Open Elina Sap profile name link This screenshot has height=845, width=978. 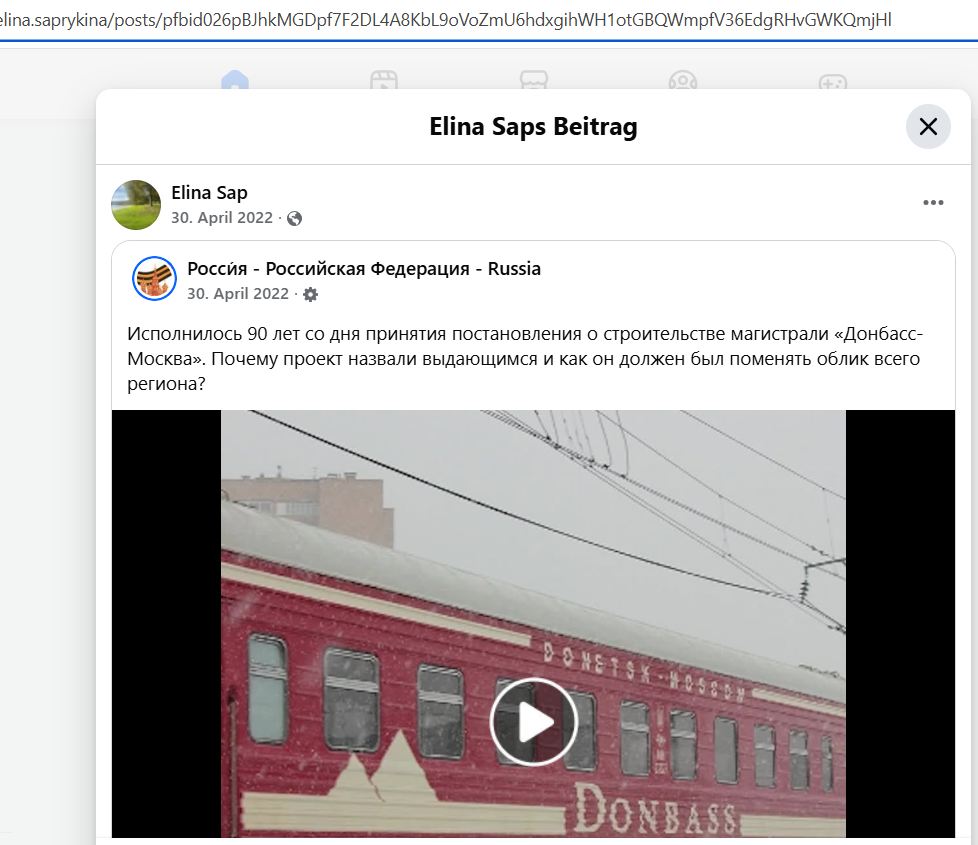[x=209, y=193]
